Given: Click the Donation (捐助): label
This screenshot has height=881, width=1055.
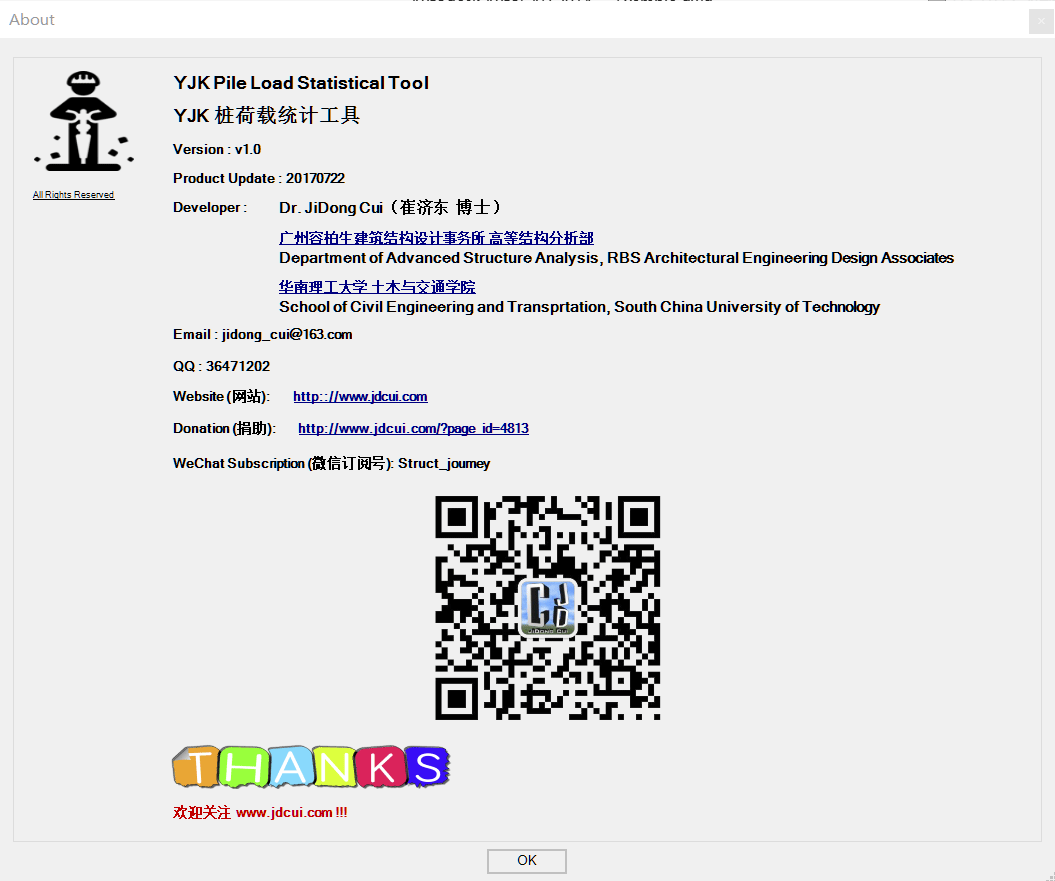Looking at the screenshot, I should [224, 429].
